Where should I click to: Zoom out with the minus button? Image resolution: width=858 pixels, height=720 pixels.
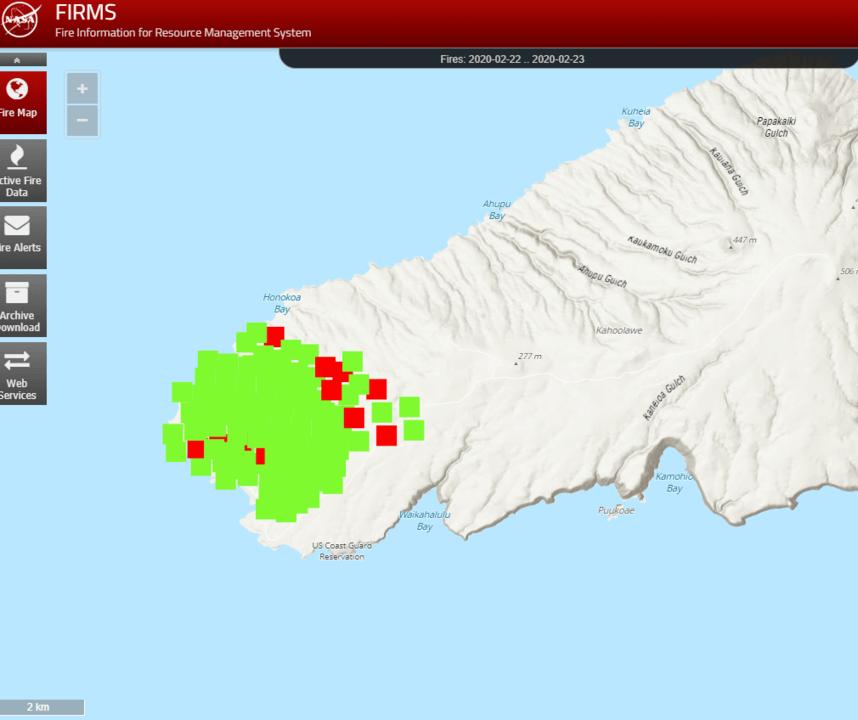(82, 121)
